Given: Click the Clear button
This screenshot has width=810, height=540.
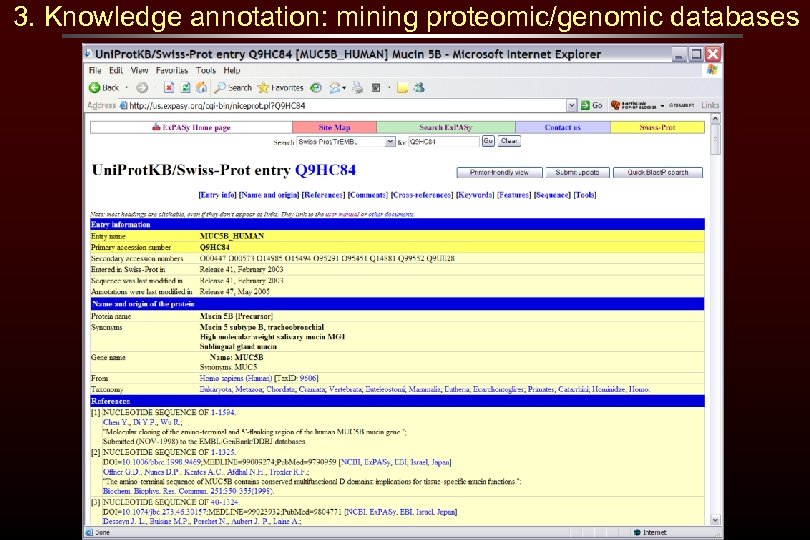Looking at the screenshot, I should [509, 141].
